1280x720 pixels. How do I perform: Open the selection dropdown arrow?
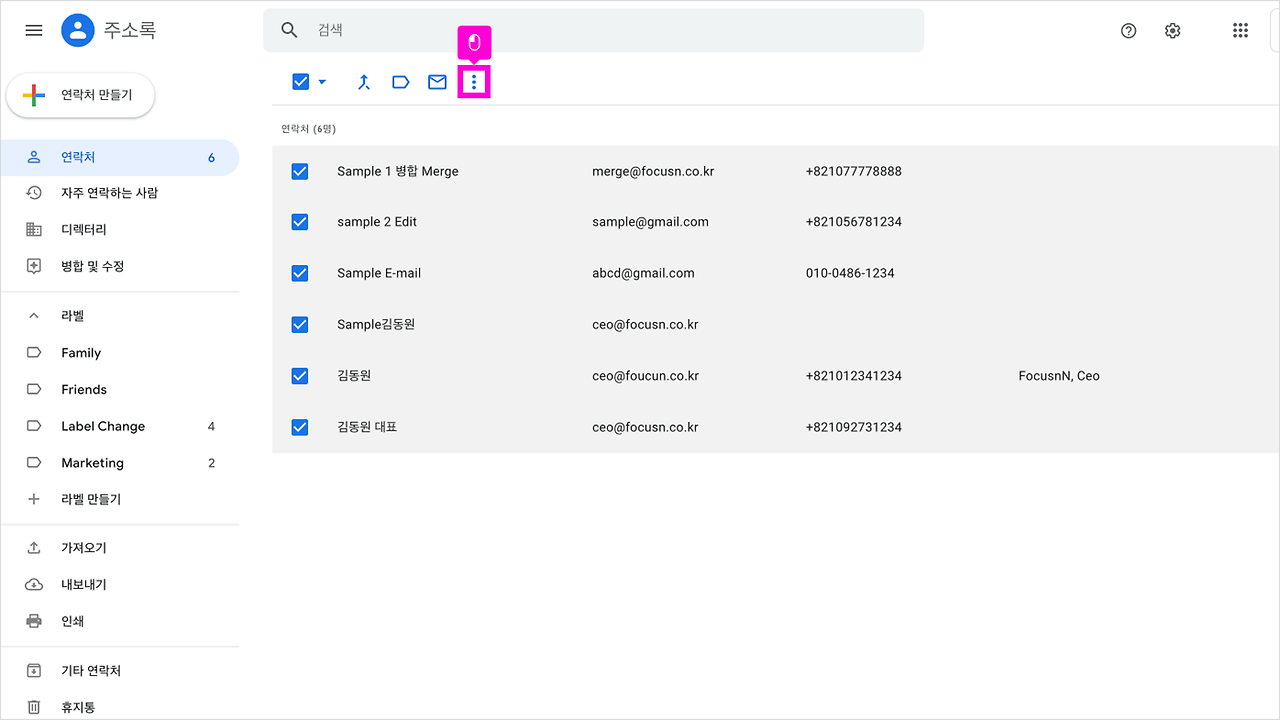pyautogui.click(x=322, y=82)
